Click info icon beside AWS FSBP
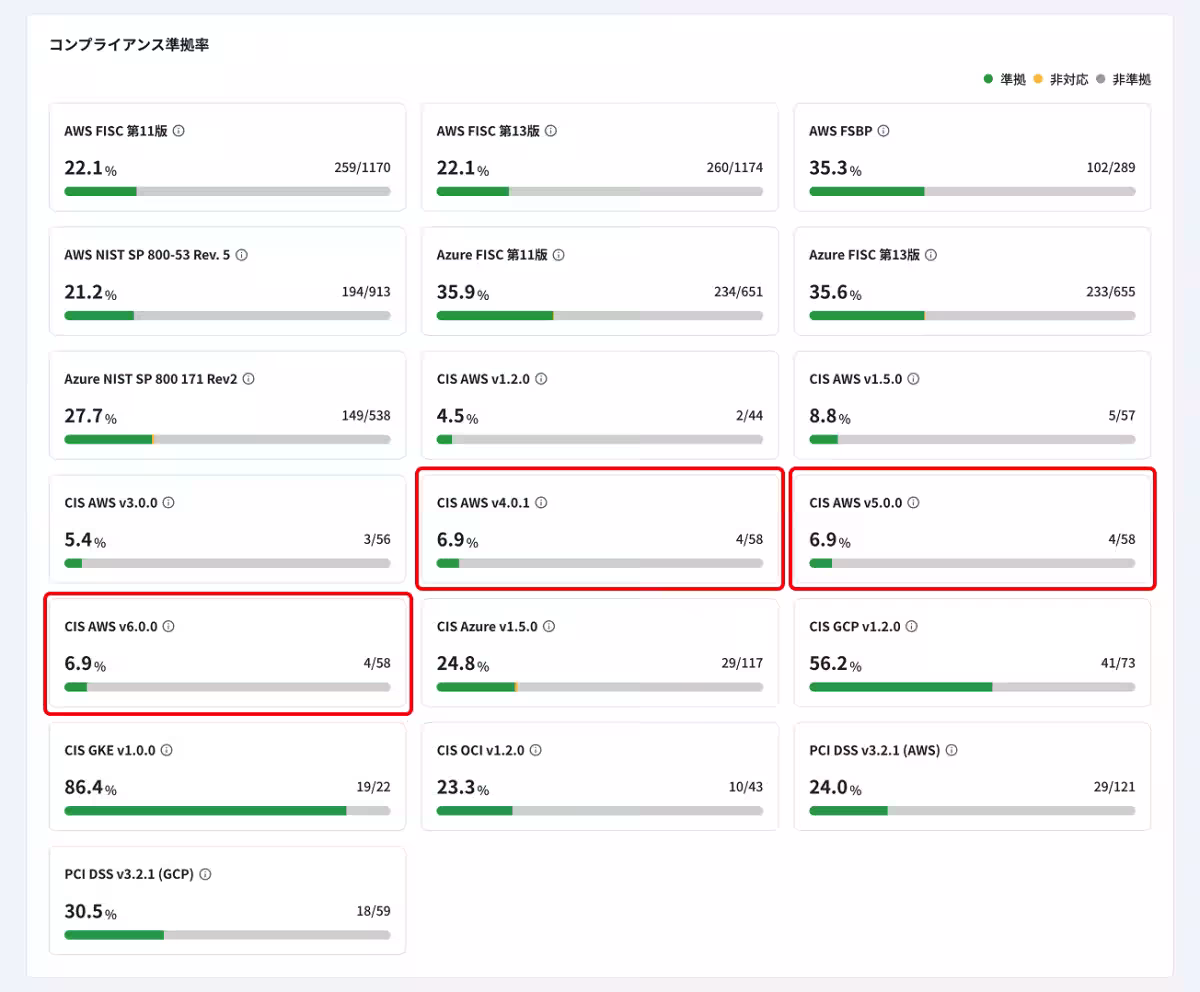The height and width of the screenshot is (992, 1200). (883, 131)
